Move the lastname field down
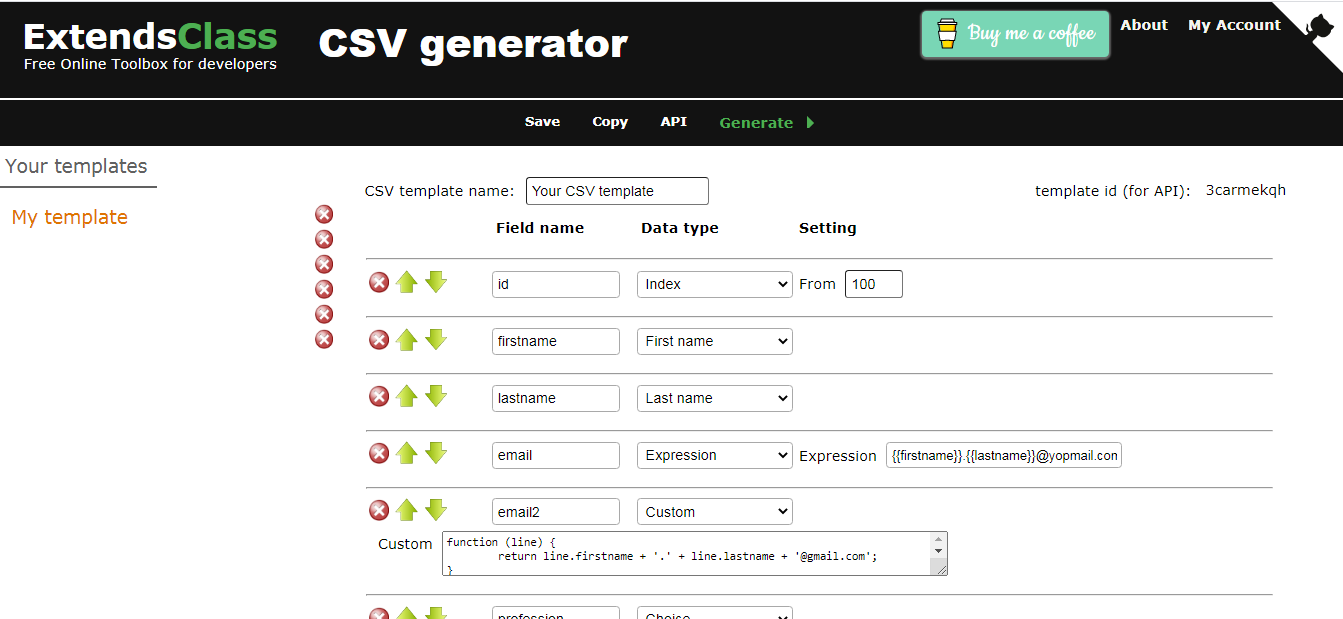The image size is (1343, 619). 436,397
